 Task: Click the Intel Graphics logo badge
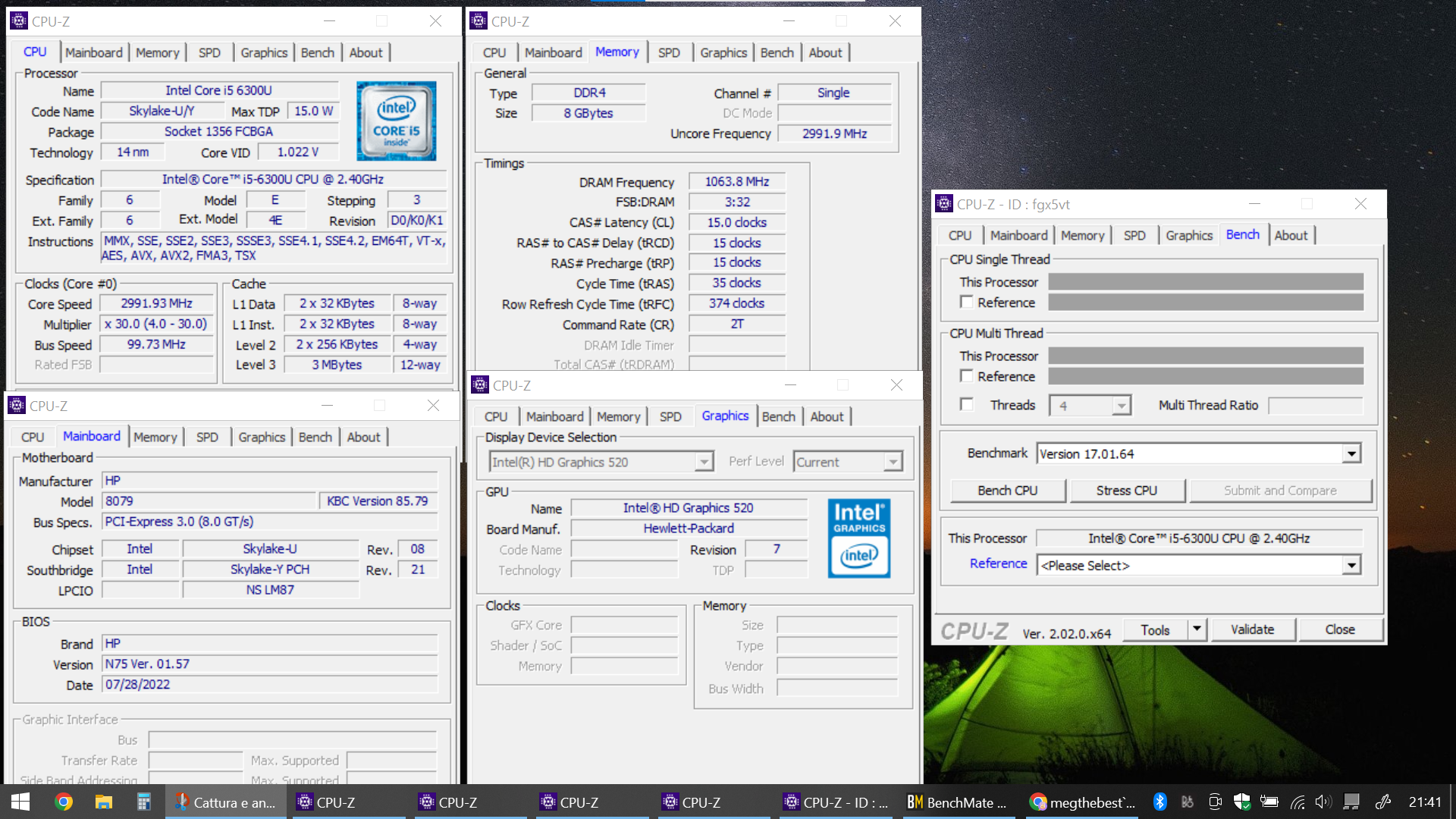pos(859,538)
